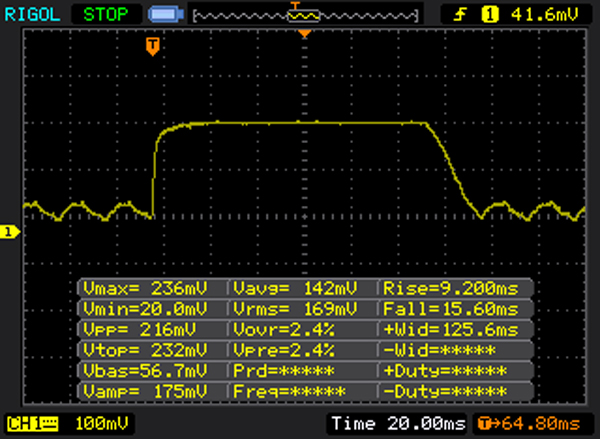Image resolution: width=600 pixels, height=439 pixels.
Task: Click the CH1 DC coupling indicator
Action: pyautogui.click(x=33, y=424)
